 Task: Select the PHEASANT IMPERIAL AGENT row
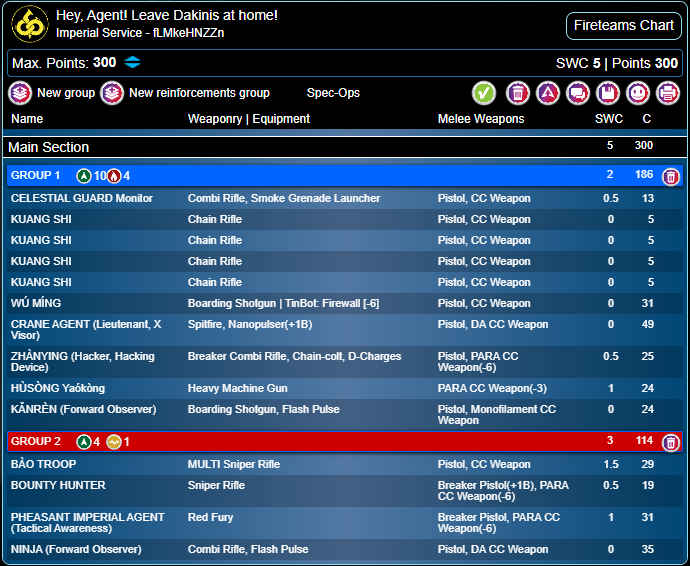pyautogui.click(x=345, y=523)
